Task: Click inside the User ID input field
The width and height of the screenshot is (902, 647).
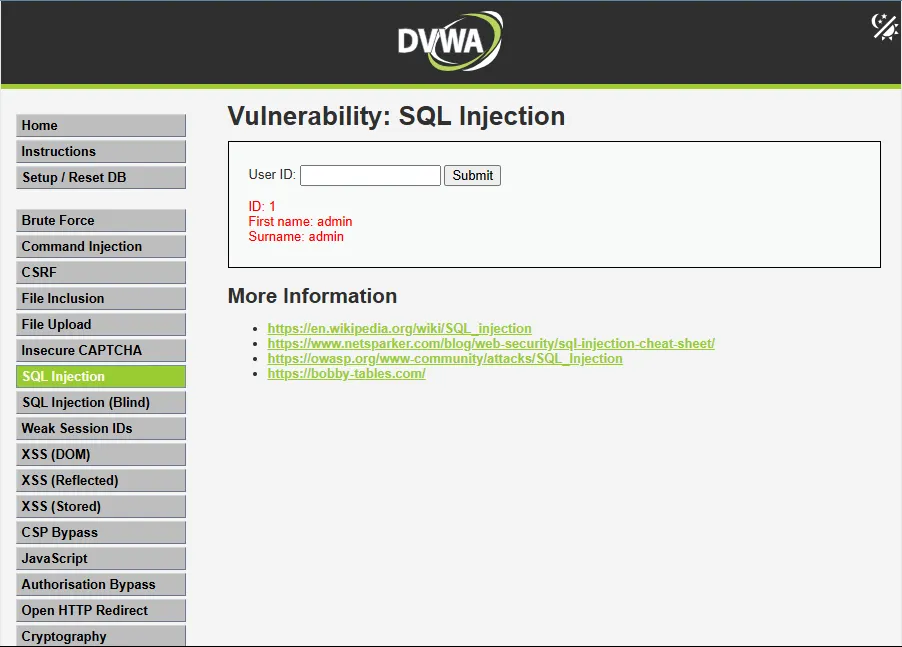Action: coord(370,175)
